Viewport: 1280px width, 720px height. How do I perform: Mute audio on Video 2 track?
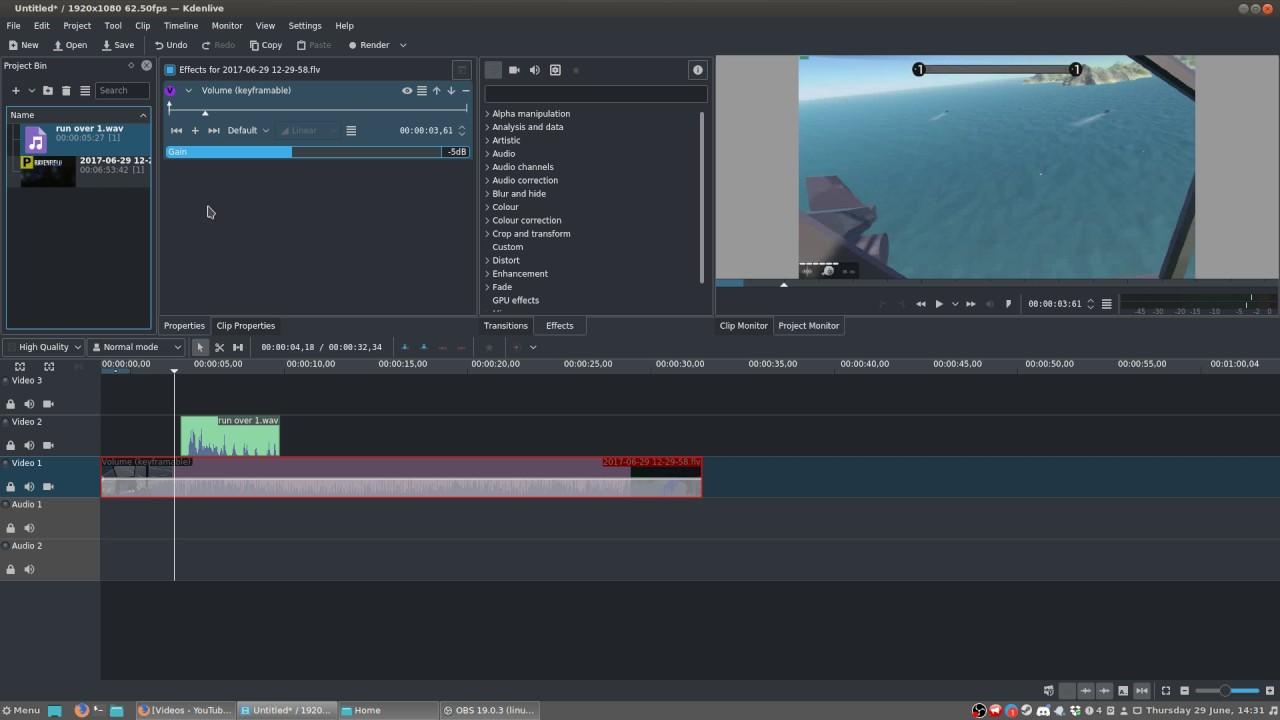tap(29, 445)
